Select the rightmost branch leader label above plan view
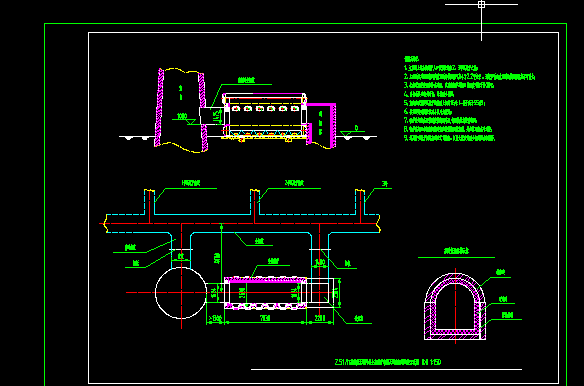Screen dimensions: 584x386 point(385,183)
